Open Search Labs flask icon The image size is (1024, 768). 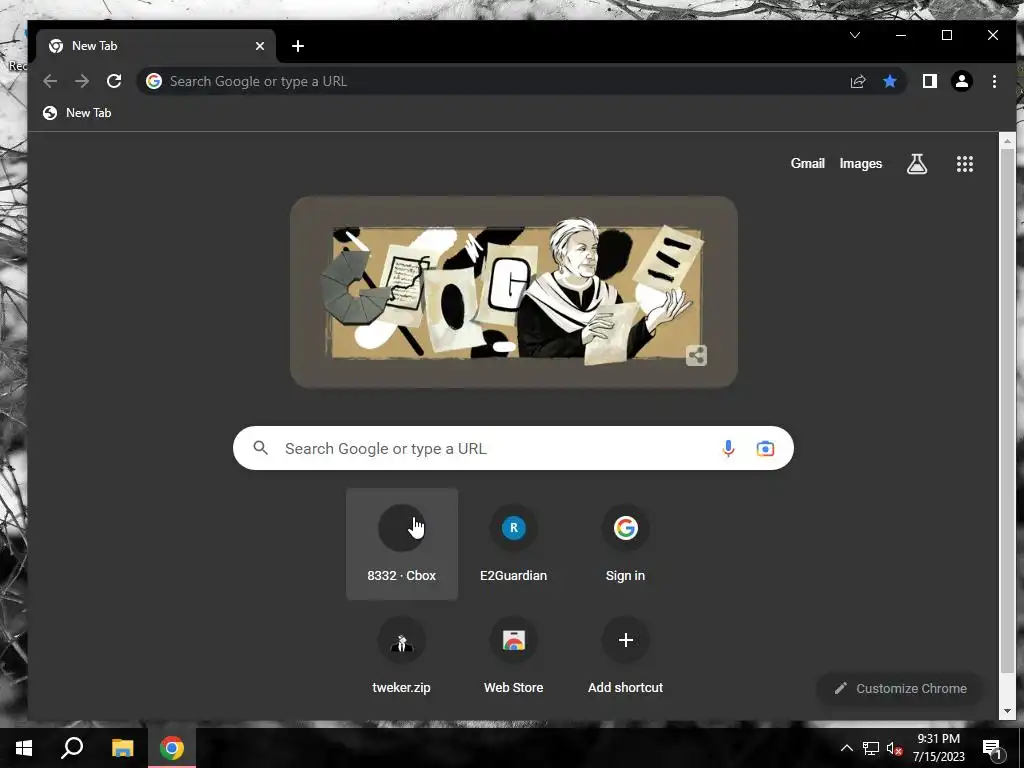(917, 164)
